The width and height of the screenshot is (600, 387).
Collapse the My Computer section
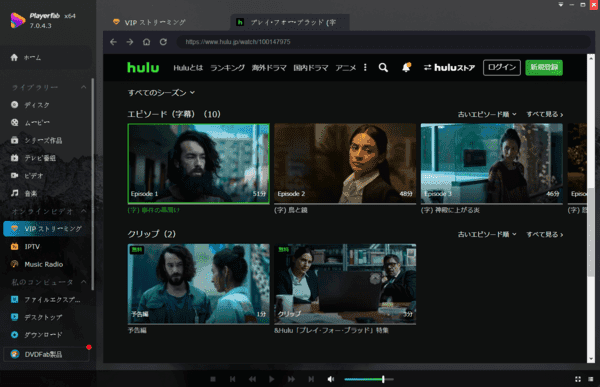pos(83,282)
